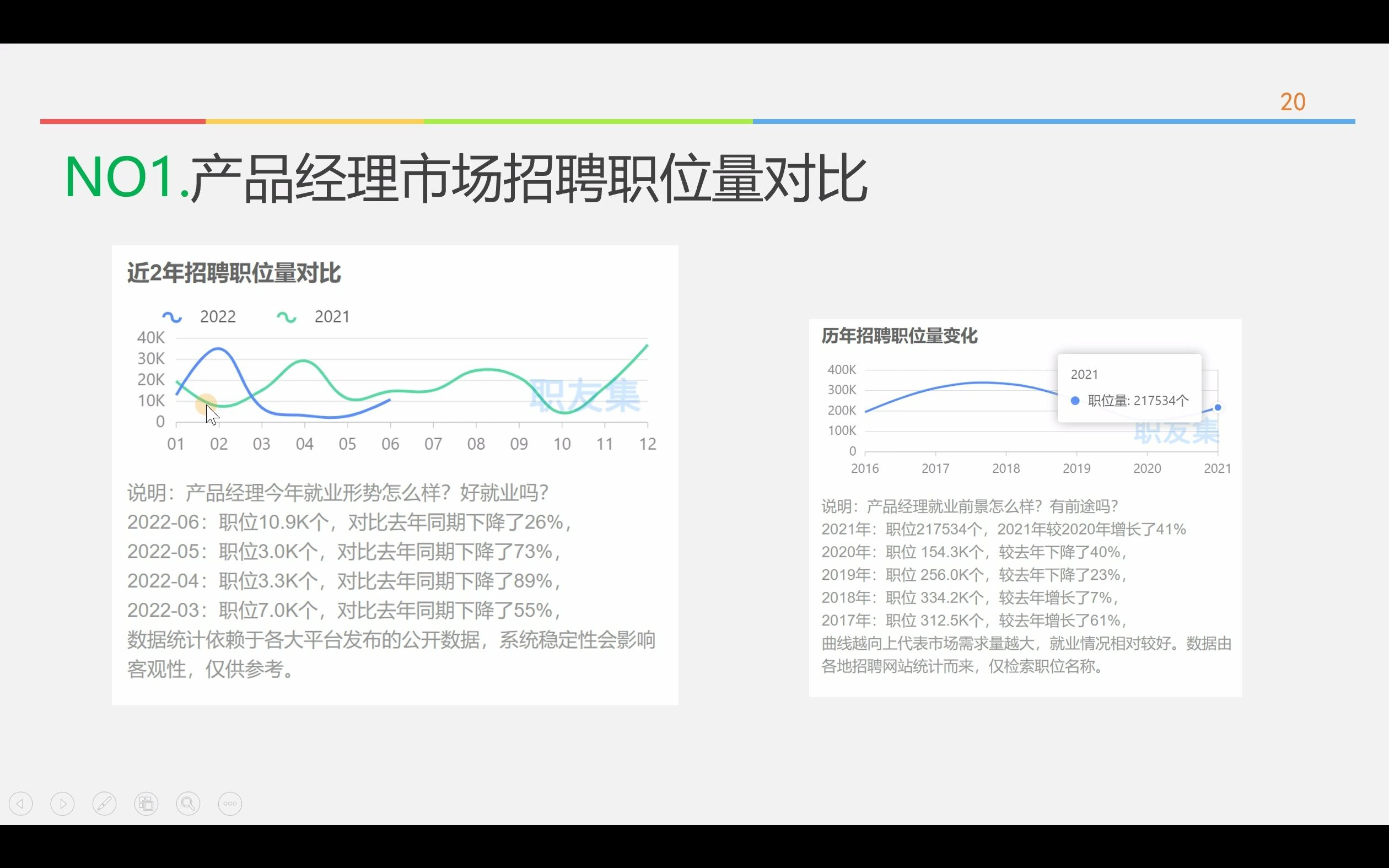
Task: Click slide number 20
Action: pyautogui.click(x=1293, y=101)
